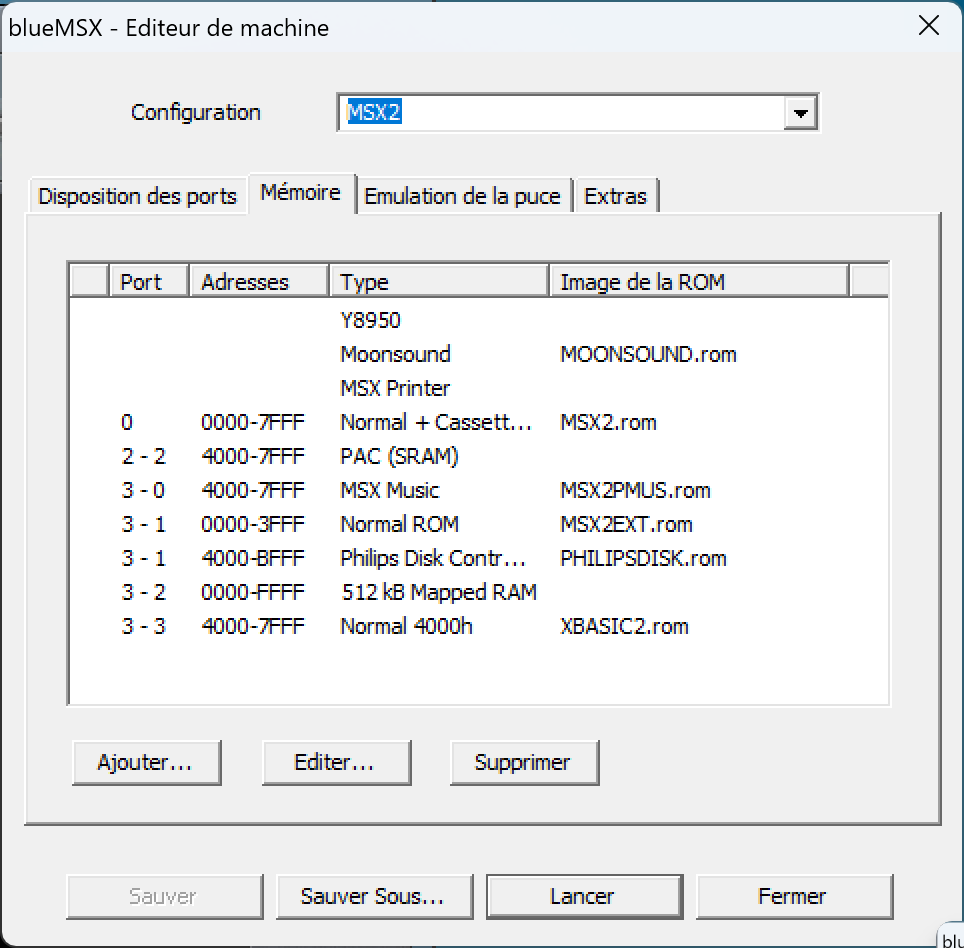Click port 3 - 3 cell
This screenshot has height=948, width=964.
pos(143,626)
